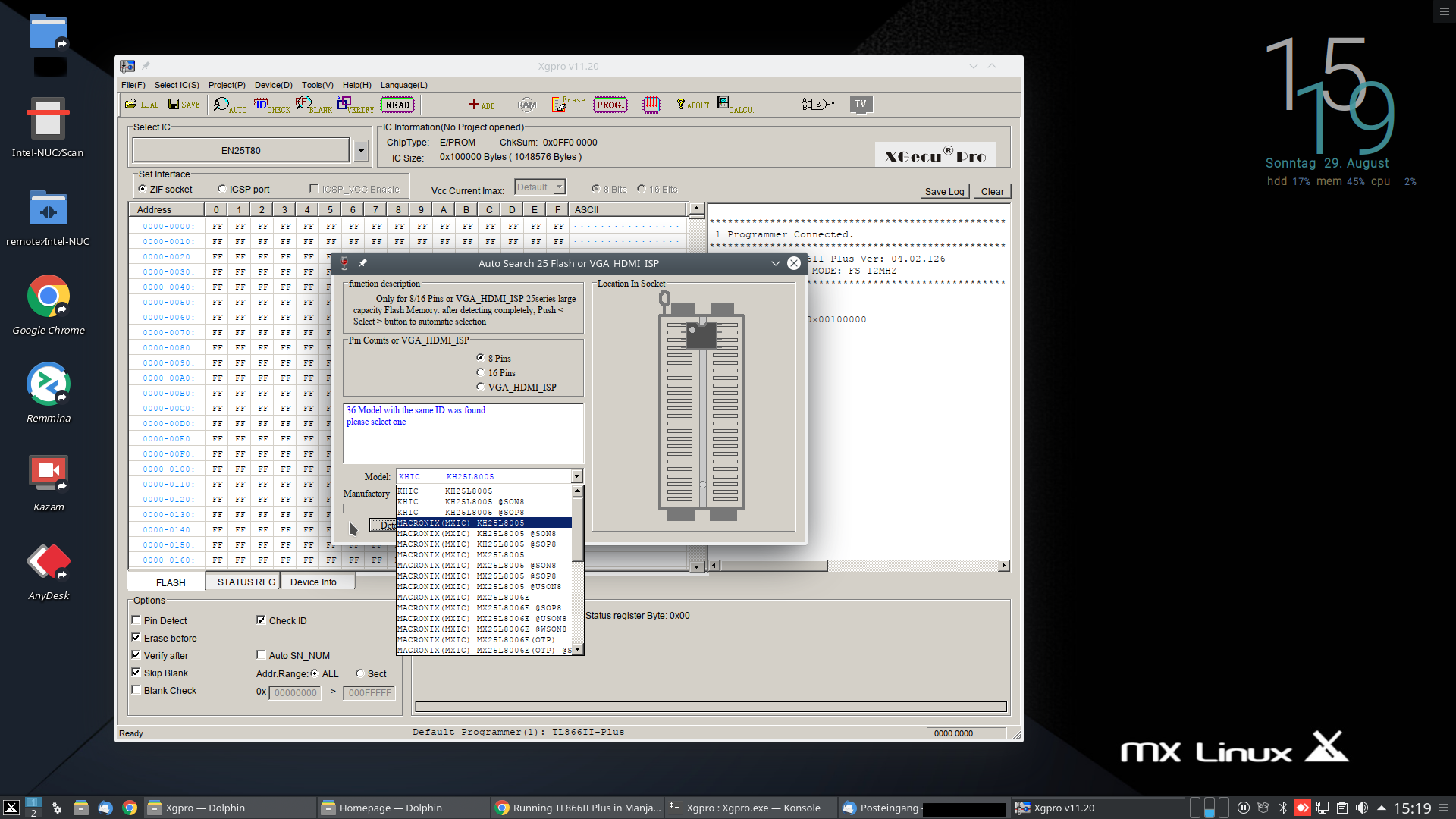This screenshot has width=1456, height=819.
Task: Select the ICSP port radio button
Action: point(222,189)
